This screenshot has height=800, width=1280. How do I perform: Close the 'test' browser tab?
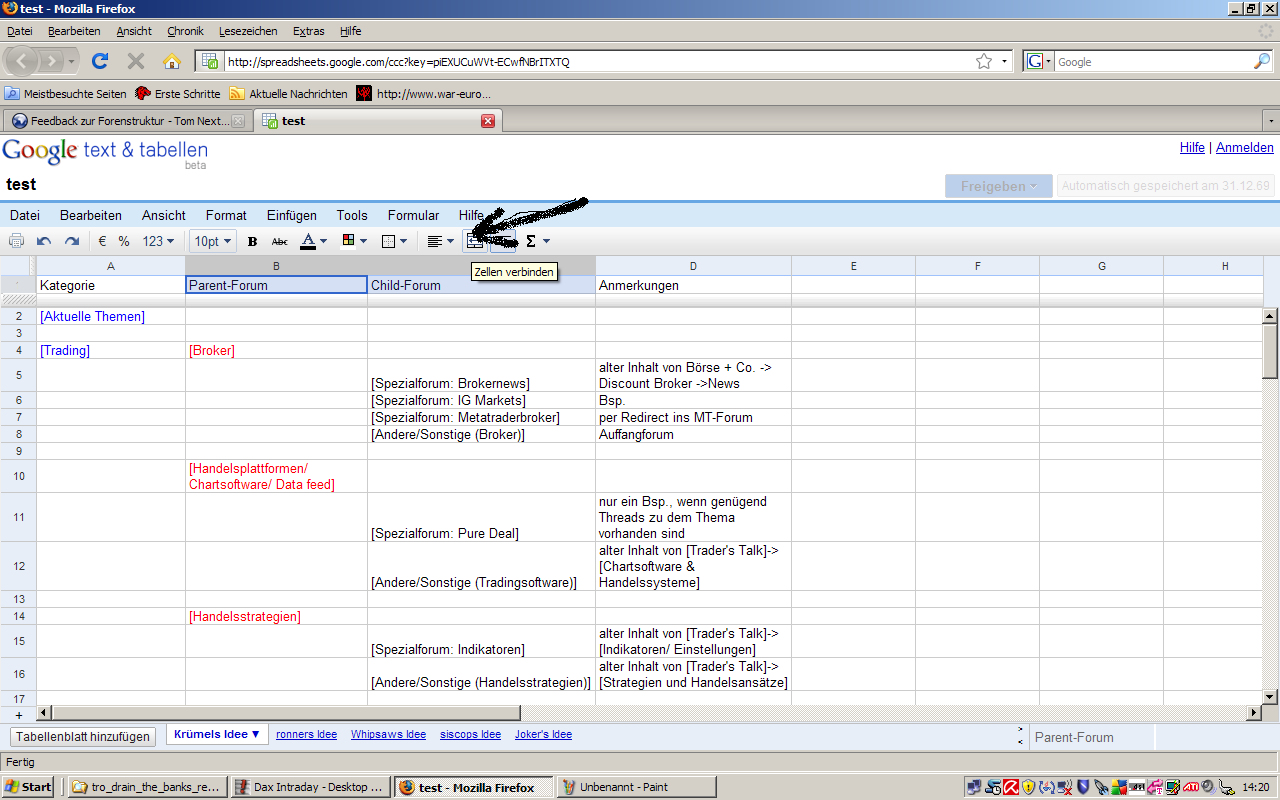[488, 121]
